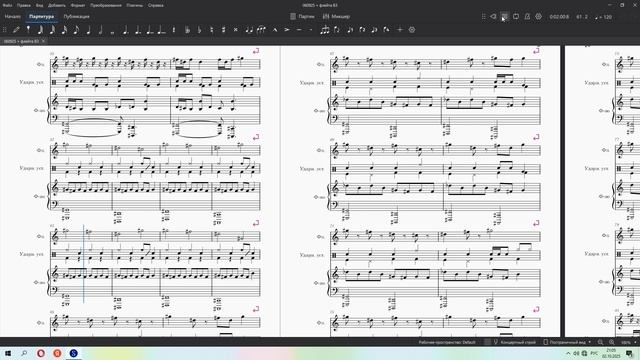Select the 16th note duration

(x=64, y=29)
